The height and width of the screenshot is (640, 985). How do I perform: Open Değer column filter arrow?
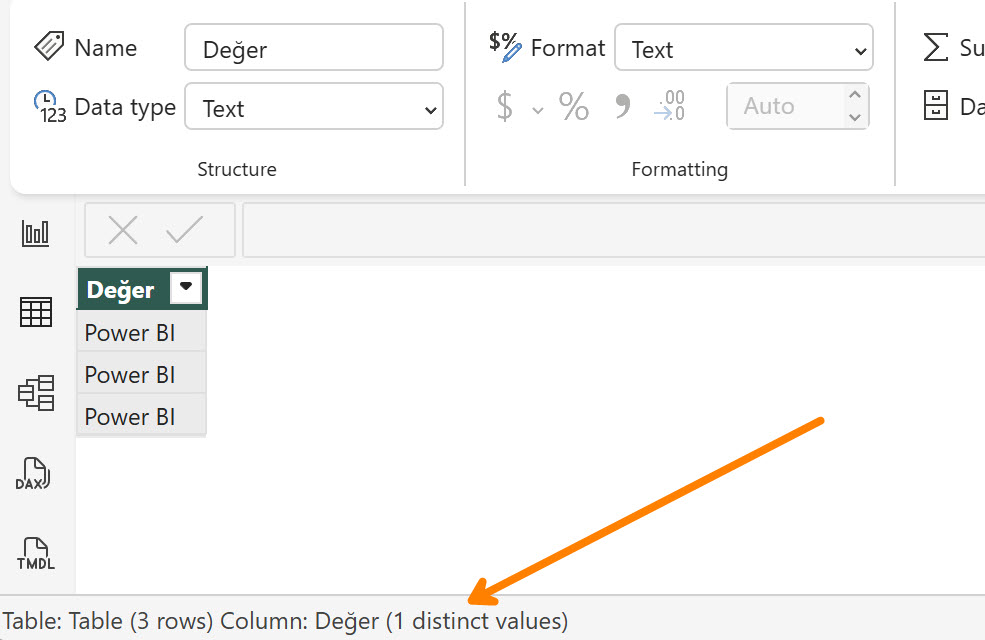point(186,289)
